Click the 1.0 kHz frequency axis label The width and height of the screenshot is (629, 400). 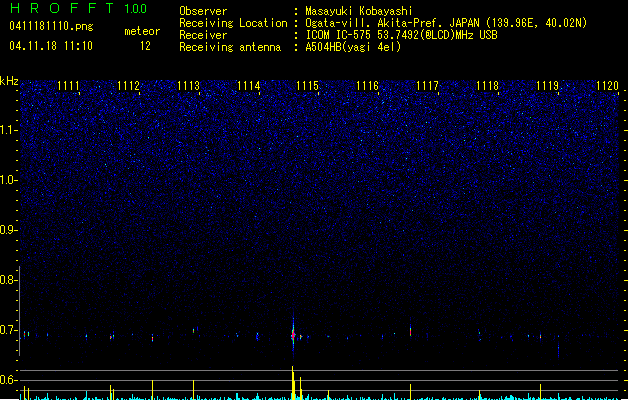tap(9, 180)
